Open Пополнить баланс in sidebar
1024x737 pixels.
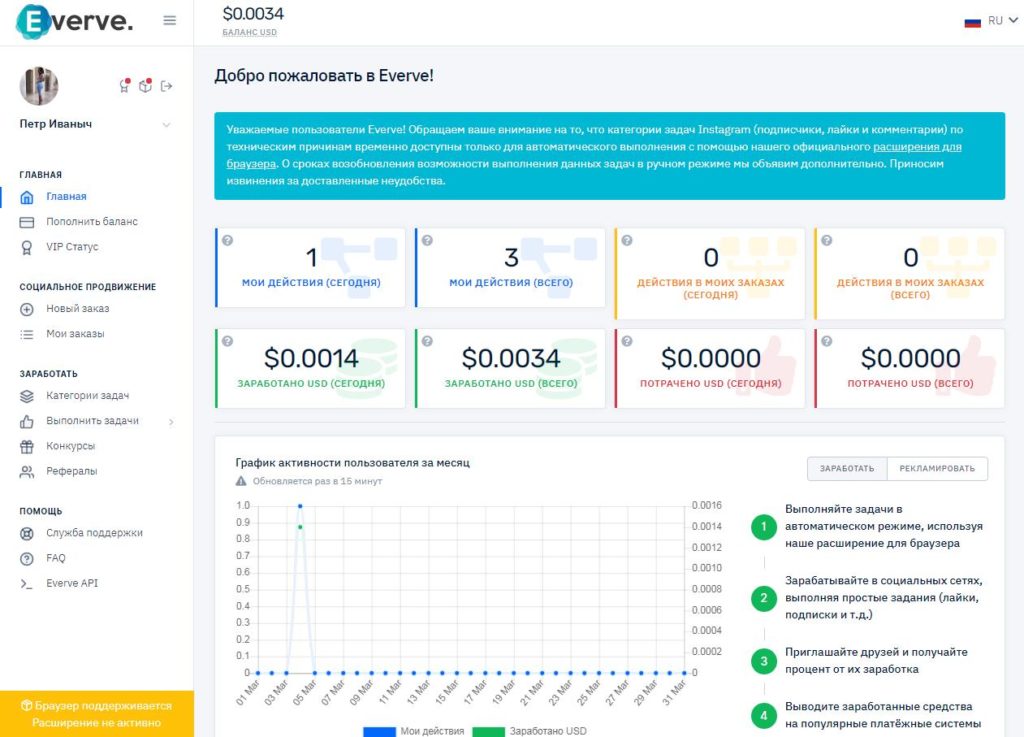(91, 222)
